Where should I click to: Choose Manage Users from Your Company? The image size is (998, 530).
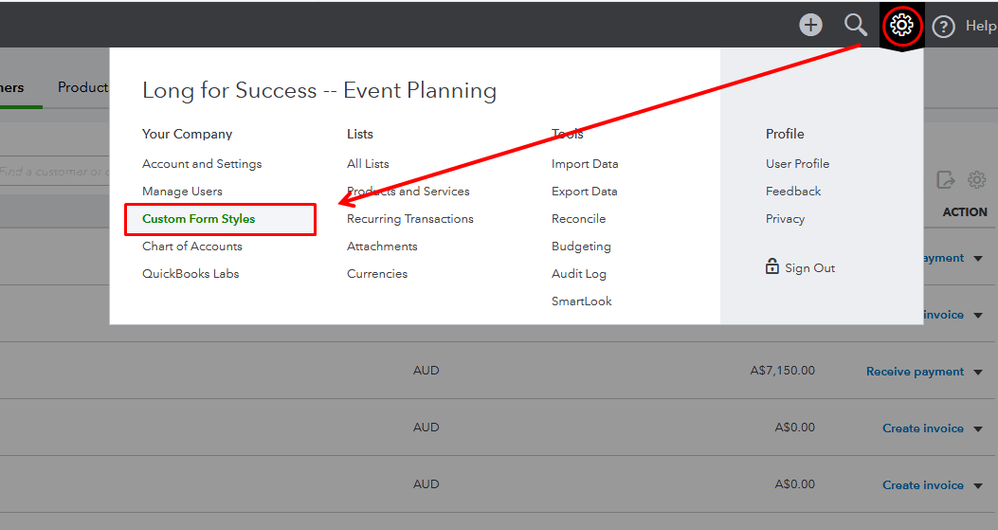pos(182,191)
